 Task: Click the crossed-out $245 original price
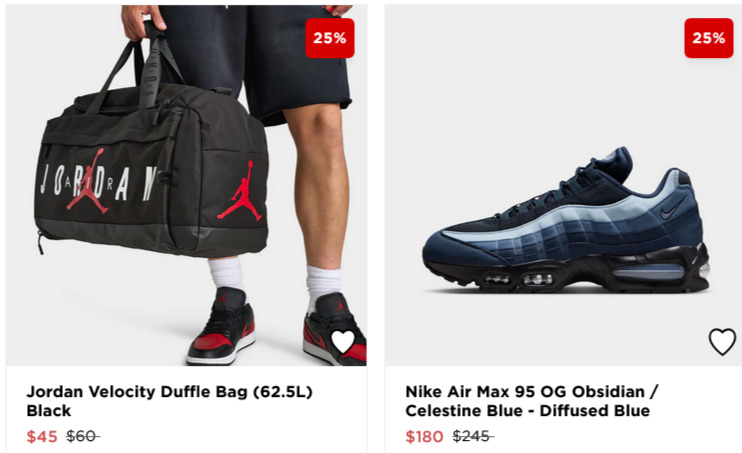pos(473,436)
